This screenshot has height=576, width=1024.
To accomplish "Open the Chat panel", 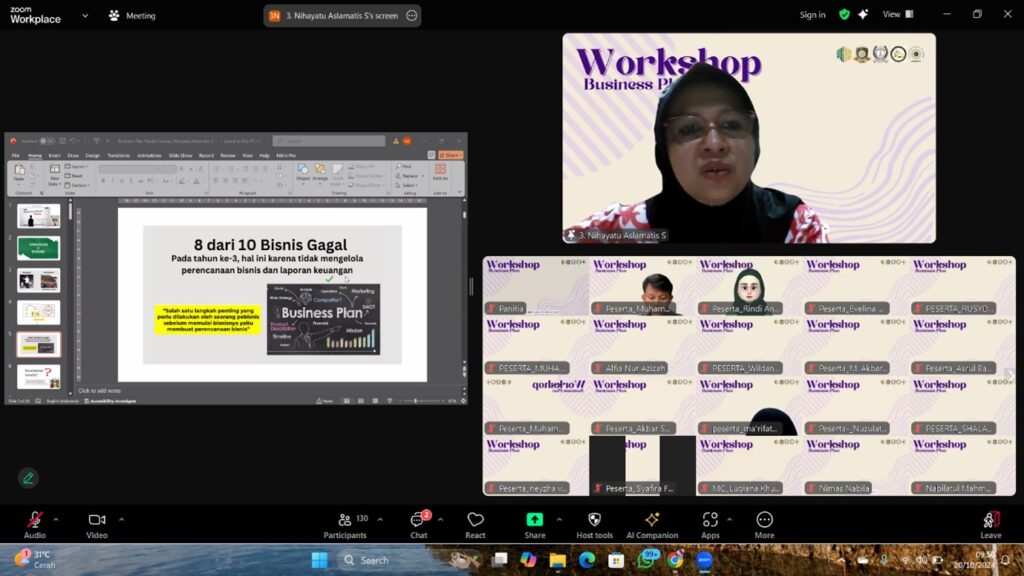I will coord(418,524).
